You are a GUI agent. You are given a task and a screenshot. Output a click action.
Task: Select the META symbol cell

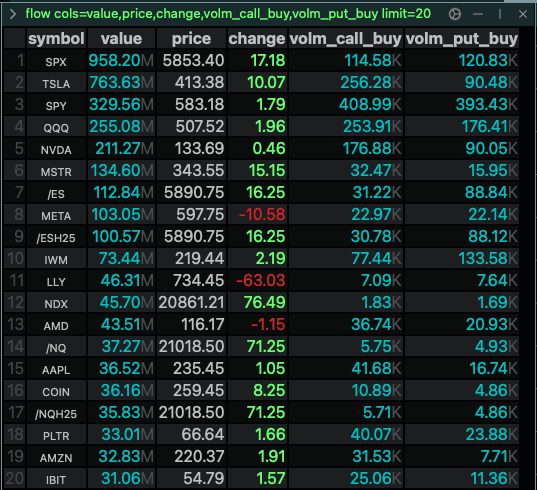click(x=56, y=214)
